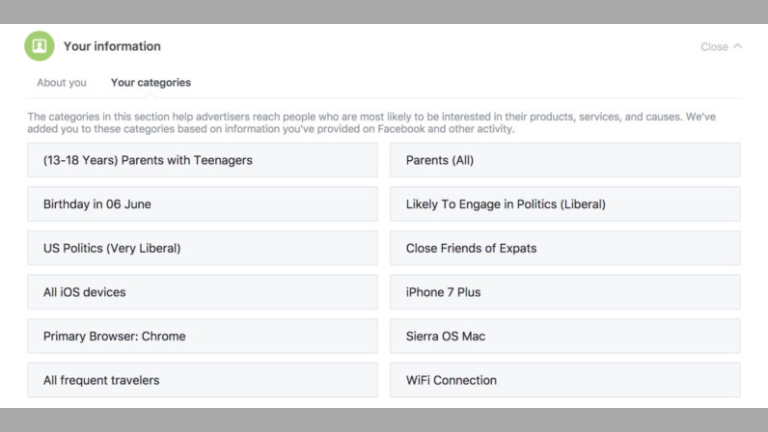Select the iPhone 7 Plus category
Viewport: 768px width, 432px height.
(x=565, y=292)
